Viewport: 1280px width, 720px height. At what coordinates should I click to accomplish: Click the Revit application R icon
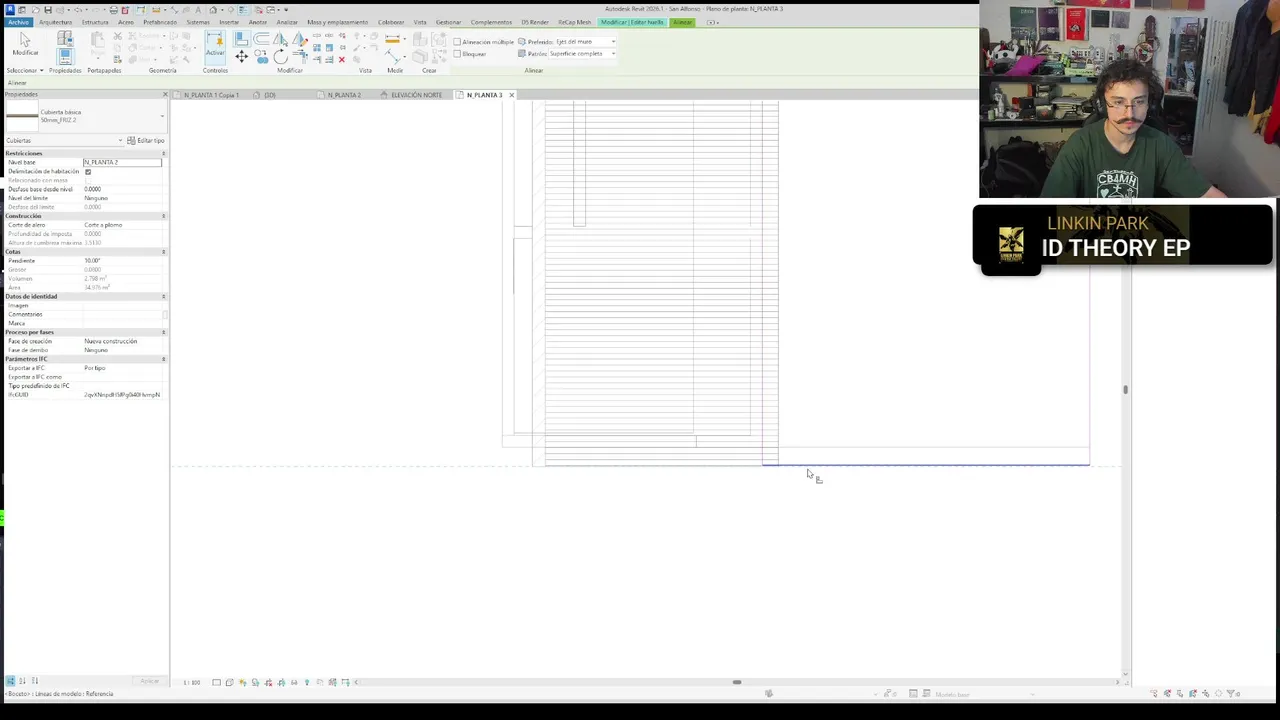coord(10,10)
